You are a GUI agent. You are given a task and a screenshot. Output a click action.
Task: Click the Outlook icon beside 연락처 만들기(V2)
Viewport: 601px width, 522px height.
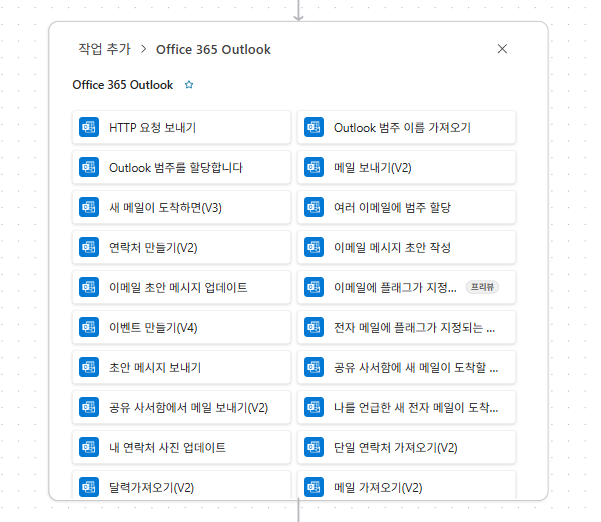[x=89, y=247]
